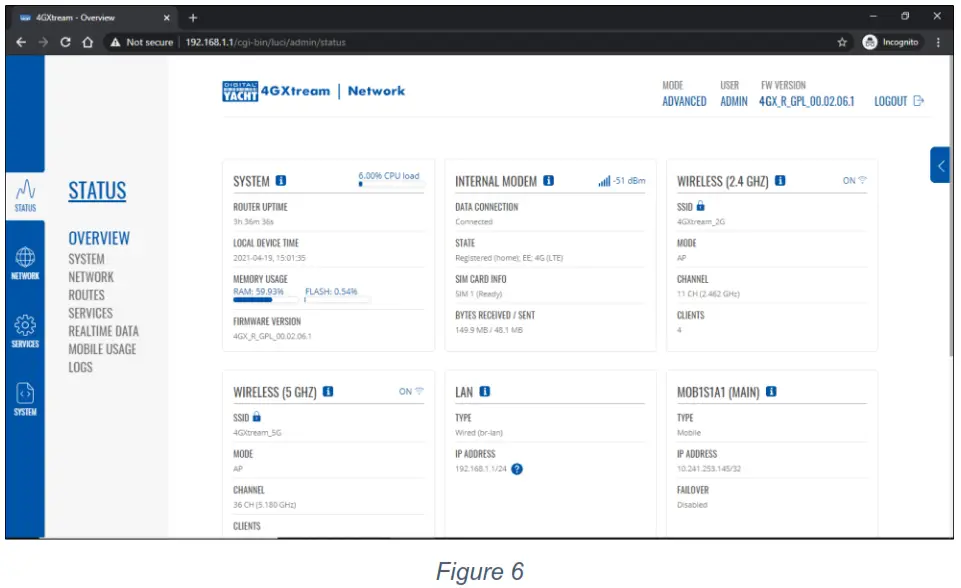Click info icon beside WIRELESS (2.4 GHZ)
The image size is (961, 588).
click(x=780, y=181)
